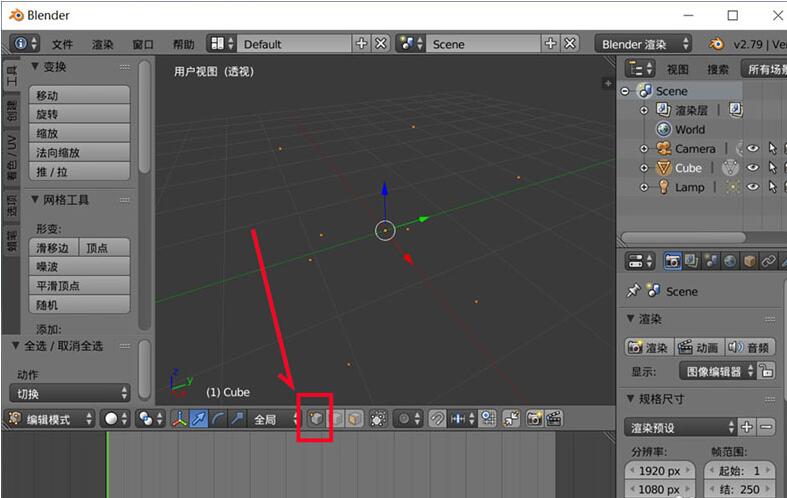787x498 pixels.
Task: Add new screen layout with plus
Action: pos(361,44)
